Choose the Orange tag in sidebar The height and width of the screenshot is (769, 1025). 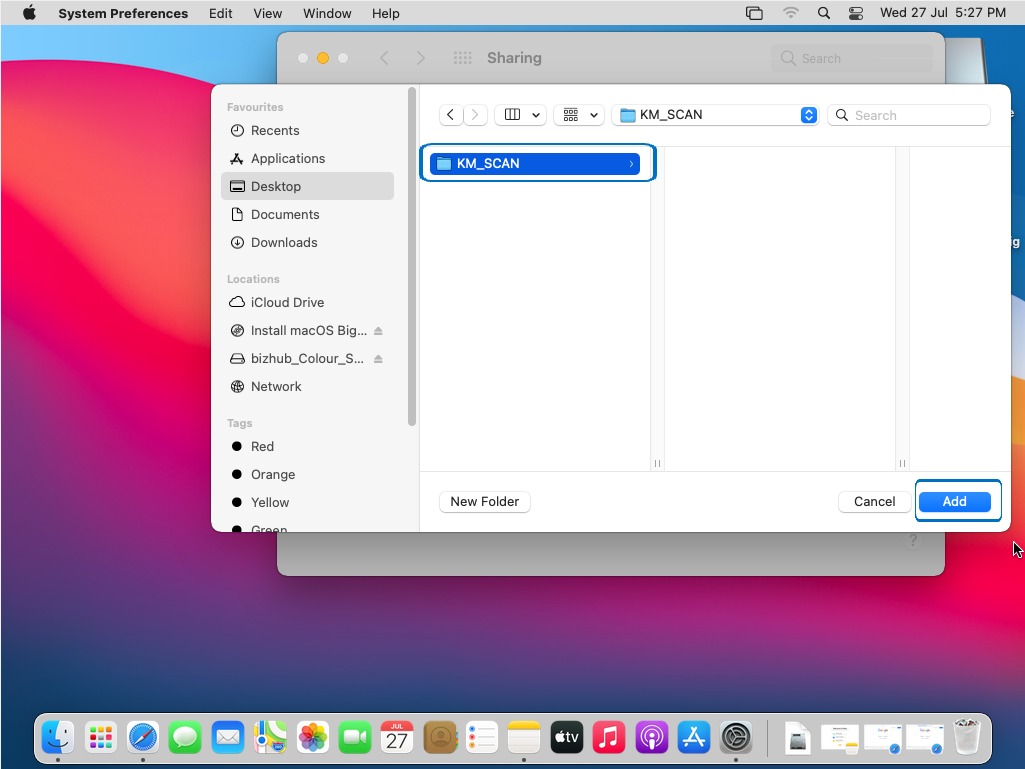click(272, 474)
